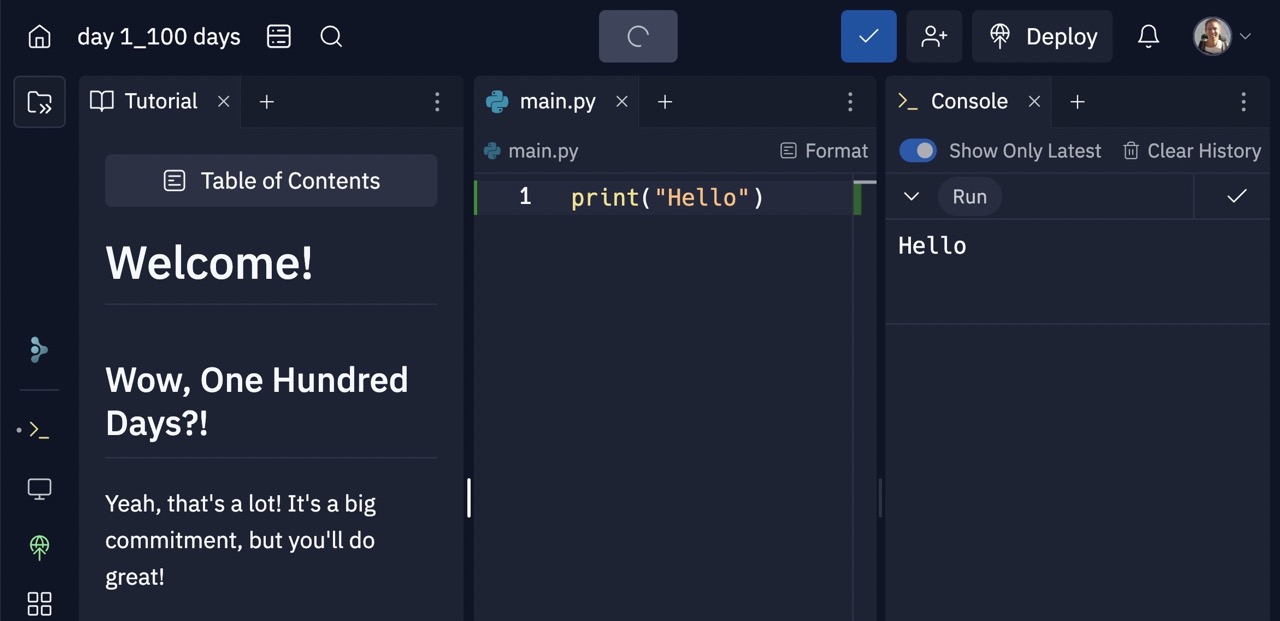Open the search magnifier icon
The width and height of the screenshot is (1280, 621).
331,37
